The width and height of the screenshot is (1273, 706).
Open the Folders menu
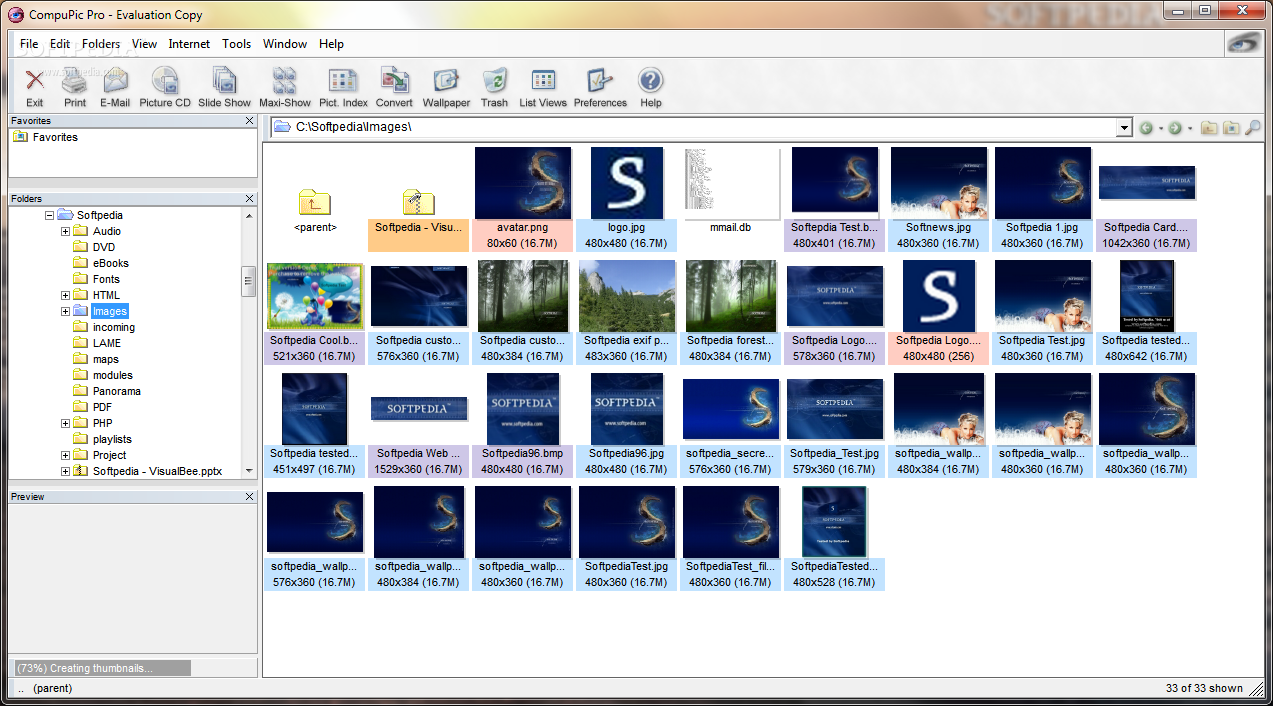point(101,44)
